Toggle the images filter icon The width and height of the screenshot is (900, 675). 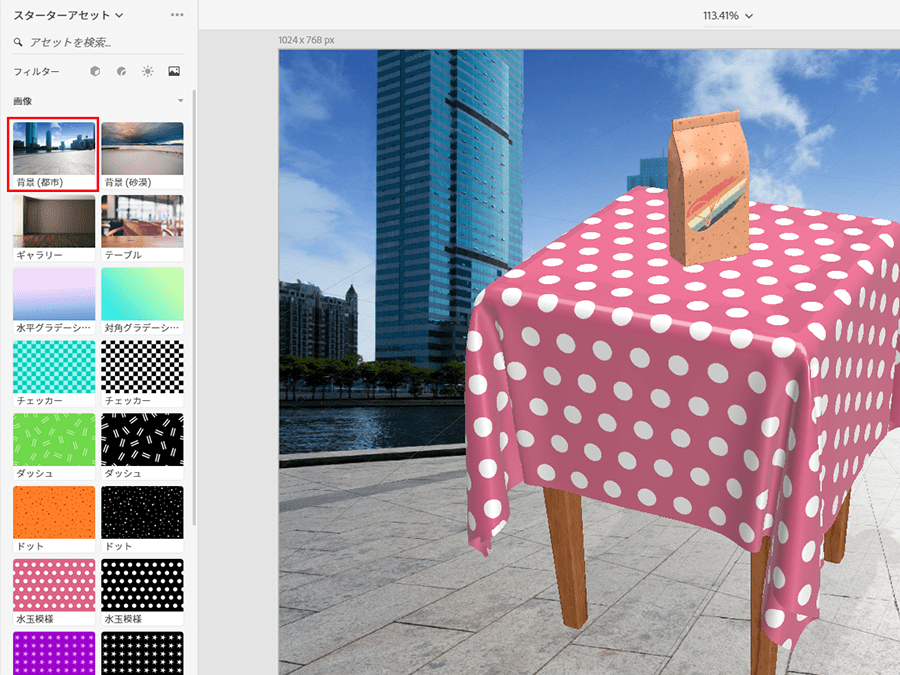(x=174, y=72)
